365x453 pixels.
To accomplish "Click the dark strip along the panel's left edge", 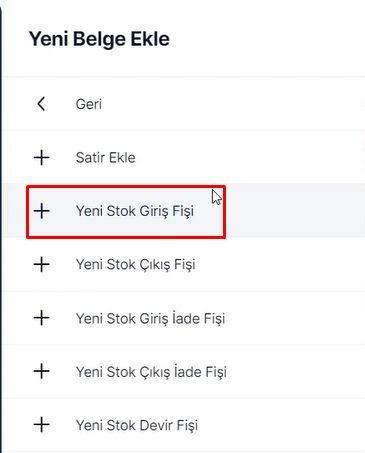I will coord(1,227).
